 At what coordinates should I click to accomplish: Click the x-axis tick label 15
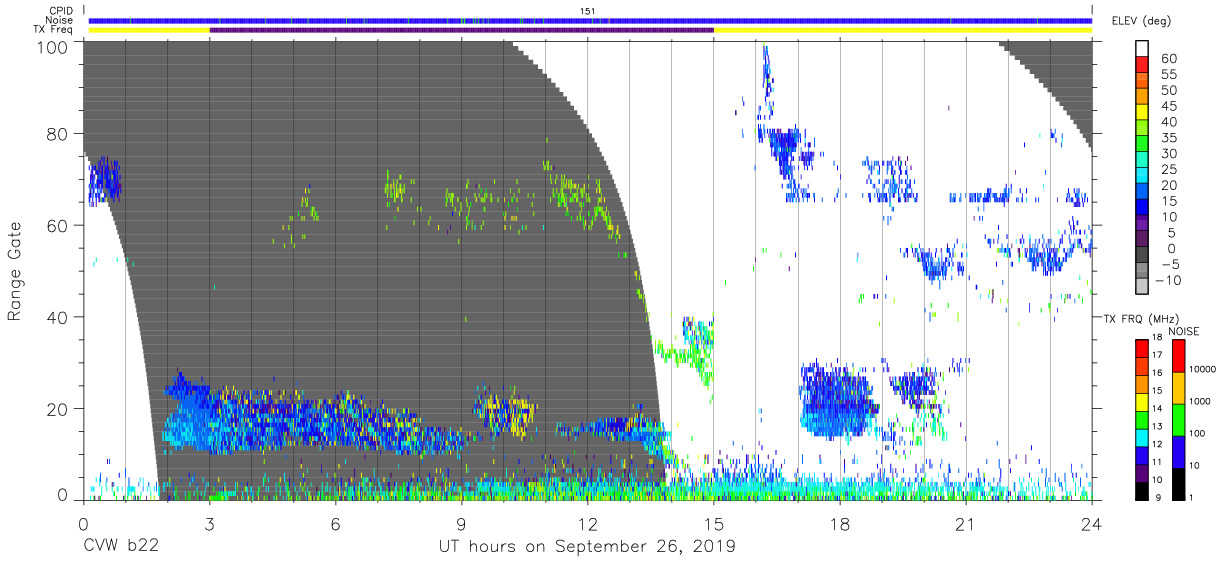click(713, 524)
